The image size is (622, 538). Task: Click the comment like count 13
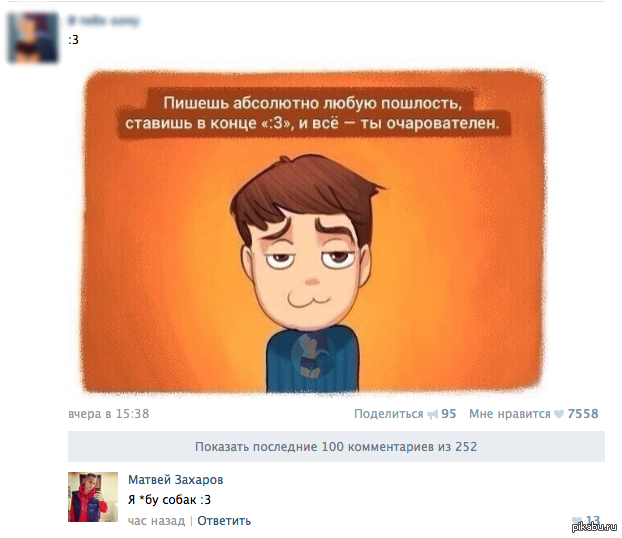pos(593,519)
